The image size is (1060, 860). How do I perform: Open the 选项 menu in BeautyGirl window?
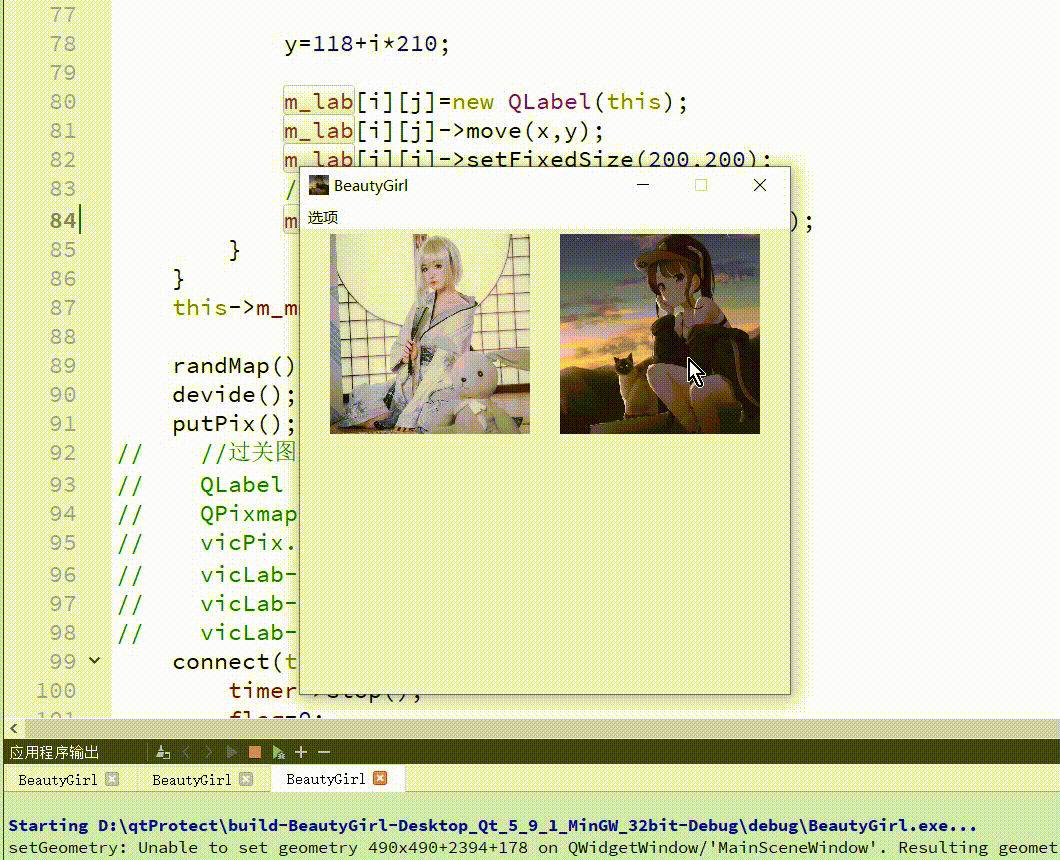click(x=323, y=217)
